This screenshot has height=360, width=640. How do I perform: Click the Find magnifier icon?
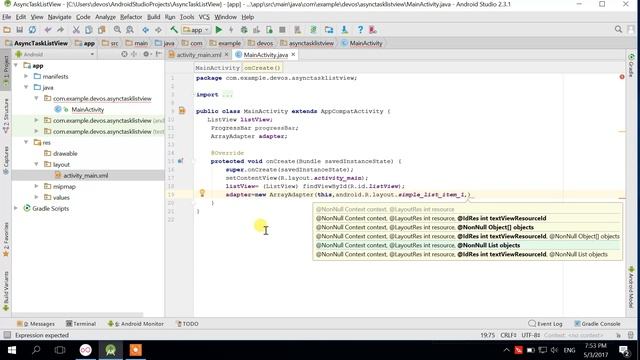pos(118,30)
